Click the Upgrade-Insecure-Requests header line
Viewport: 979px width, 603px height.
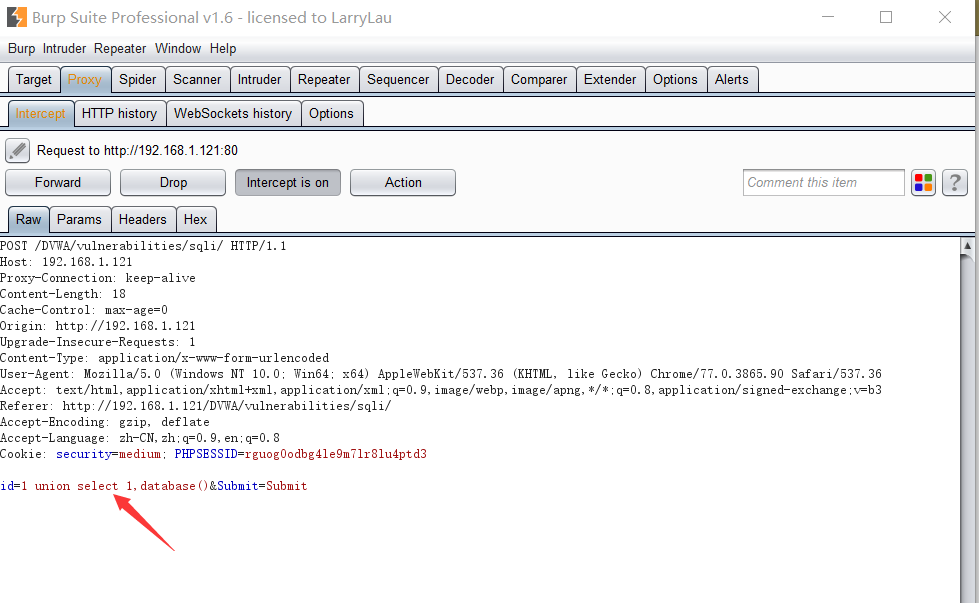[98, 342]
